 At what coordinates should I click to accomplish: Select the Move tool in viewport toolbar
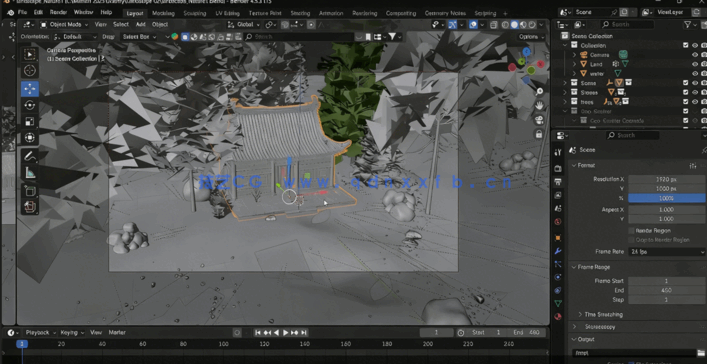(x=30, y=89)
